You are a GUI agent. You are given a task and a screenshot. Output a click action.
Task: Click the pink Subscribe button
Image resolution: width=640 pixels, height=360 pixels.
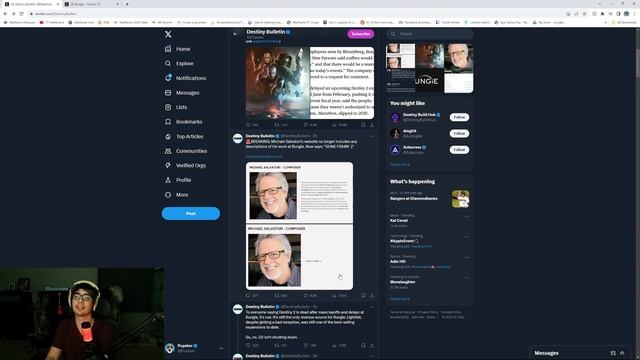pyautogui.click(x=361, y=34)
